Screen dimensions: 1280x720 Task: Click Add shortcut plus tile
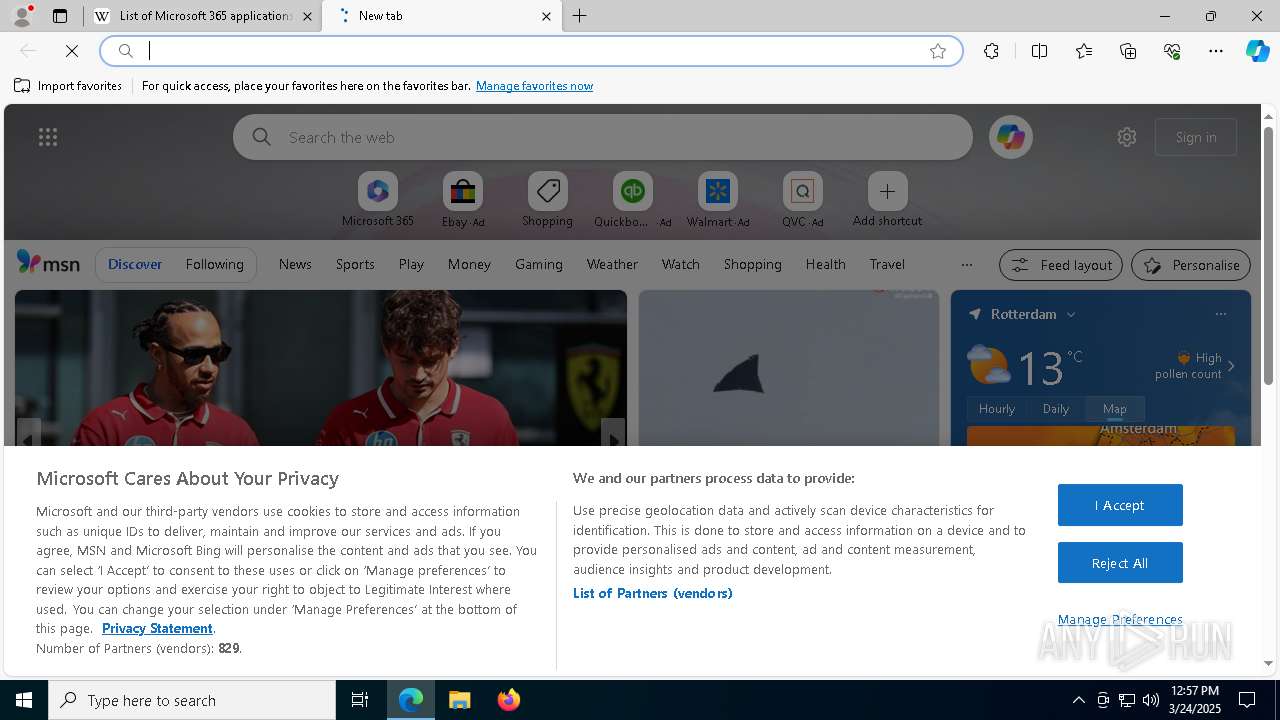tap(887, 200)
